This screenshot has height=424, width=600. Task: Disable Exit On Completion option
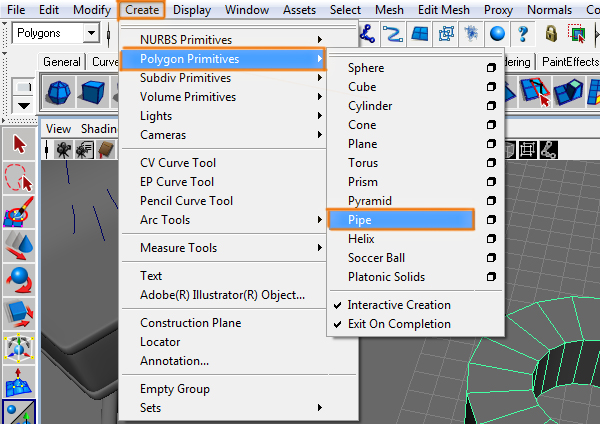(x=399, y=324)
